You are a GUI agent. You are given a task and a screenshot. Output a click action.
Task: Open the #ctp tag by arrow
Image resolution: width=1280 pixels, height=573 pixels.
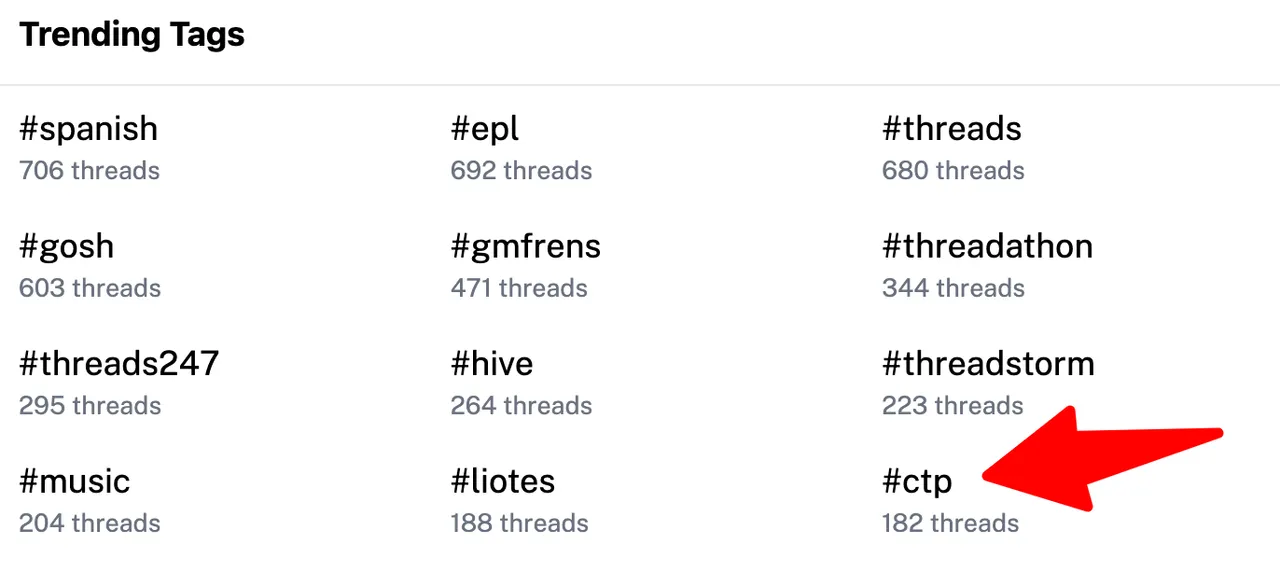tap(917, 482)
